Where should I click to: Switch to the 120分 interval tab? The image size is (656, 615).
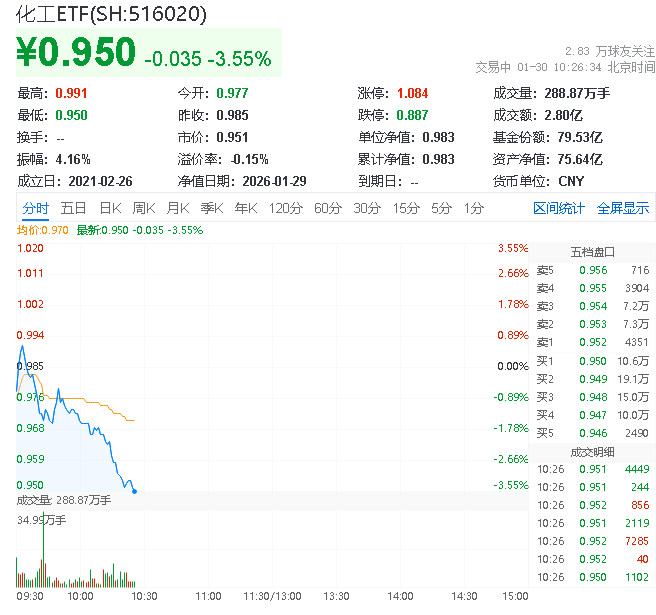click(285, 208)
